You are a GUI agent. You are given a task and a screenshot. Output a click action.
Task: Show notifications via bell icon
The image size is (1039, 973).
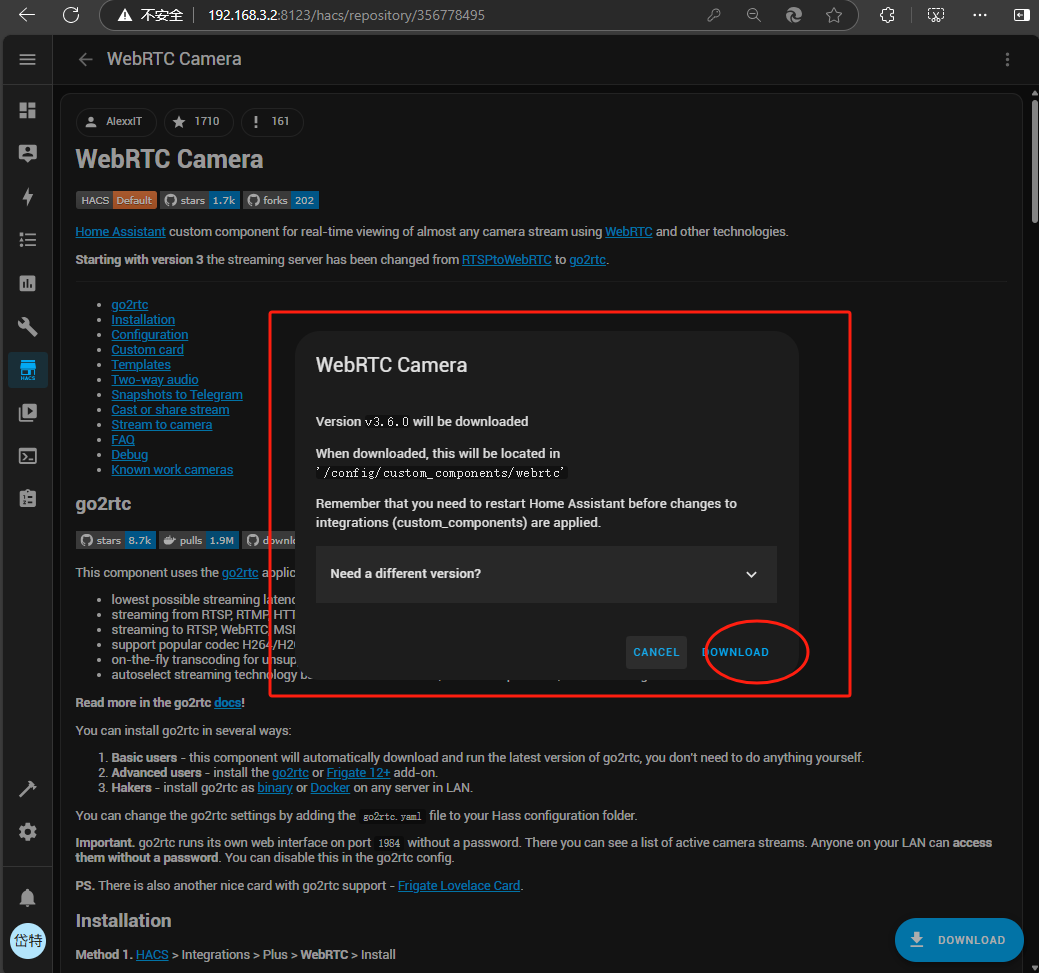point(28,897)
